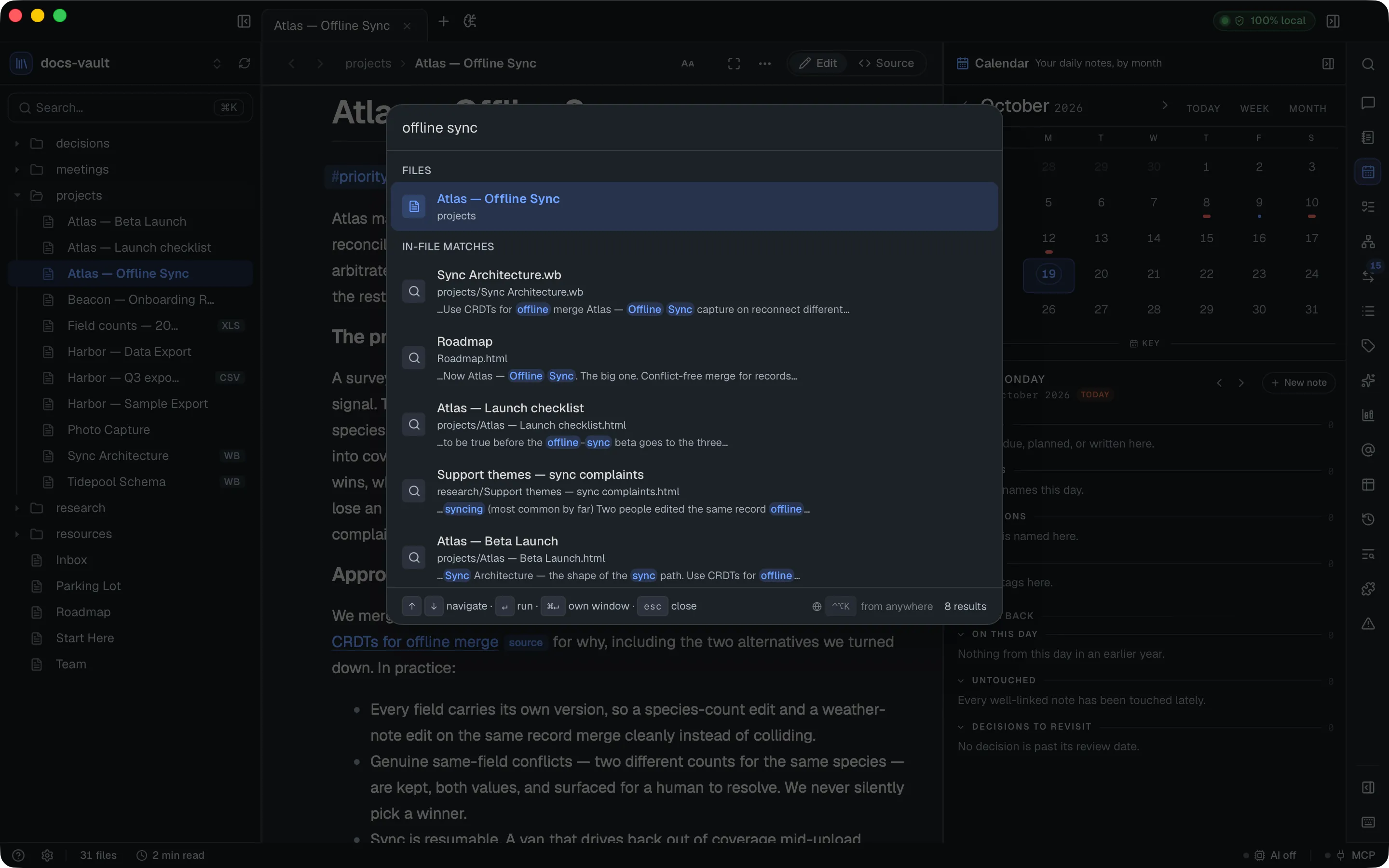This screenshot has width=1389, height=868.
Task: Click the New note button
Action: tap(1298, 382)
